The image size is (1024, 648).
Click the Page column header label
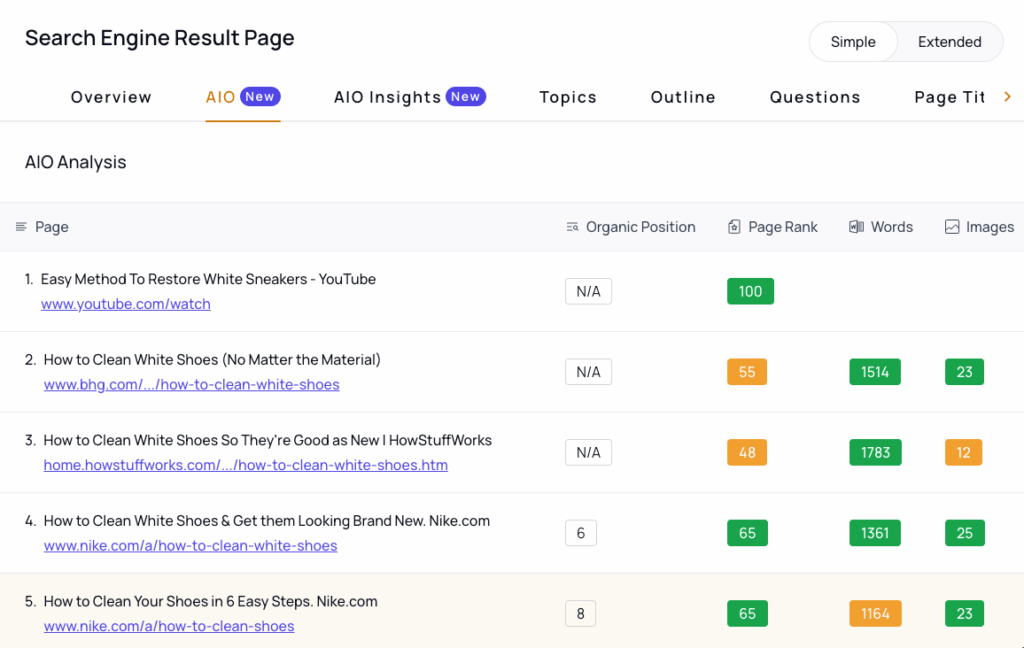tap(52, 227)
